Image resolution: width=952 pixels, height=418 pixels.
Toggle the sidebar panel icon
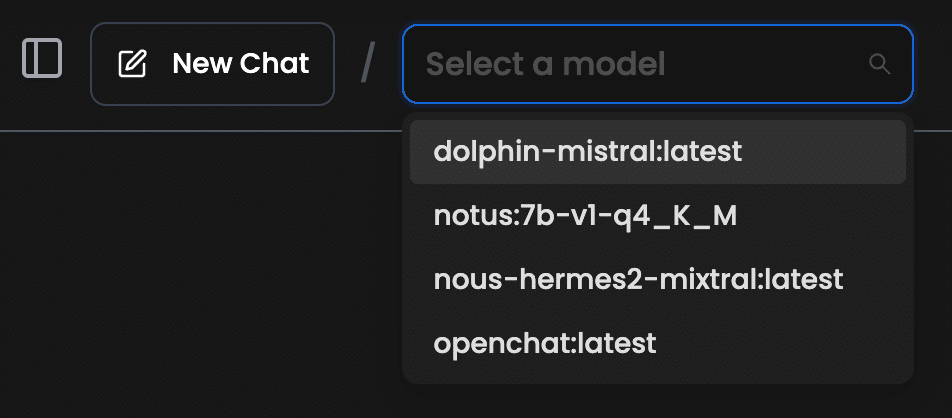click(42, 58)
